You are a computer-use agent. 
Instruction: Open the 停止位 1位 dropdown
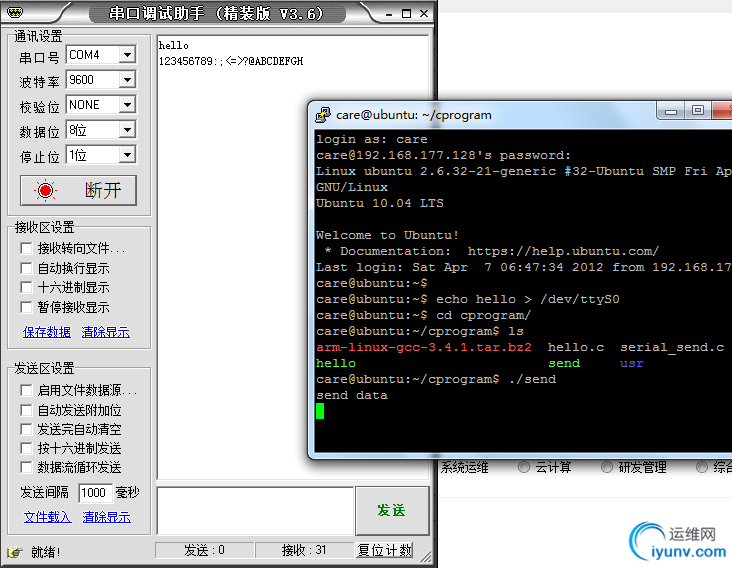(x=127, y=155)
